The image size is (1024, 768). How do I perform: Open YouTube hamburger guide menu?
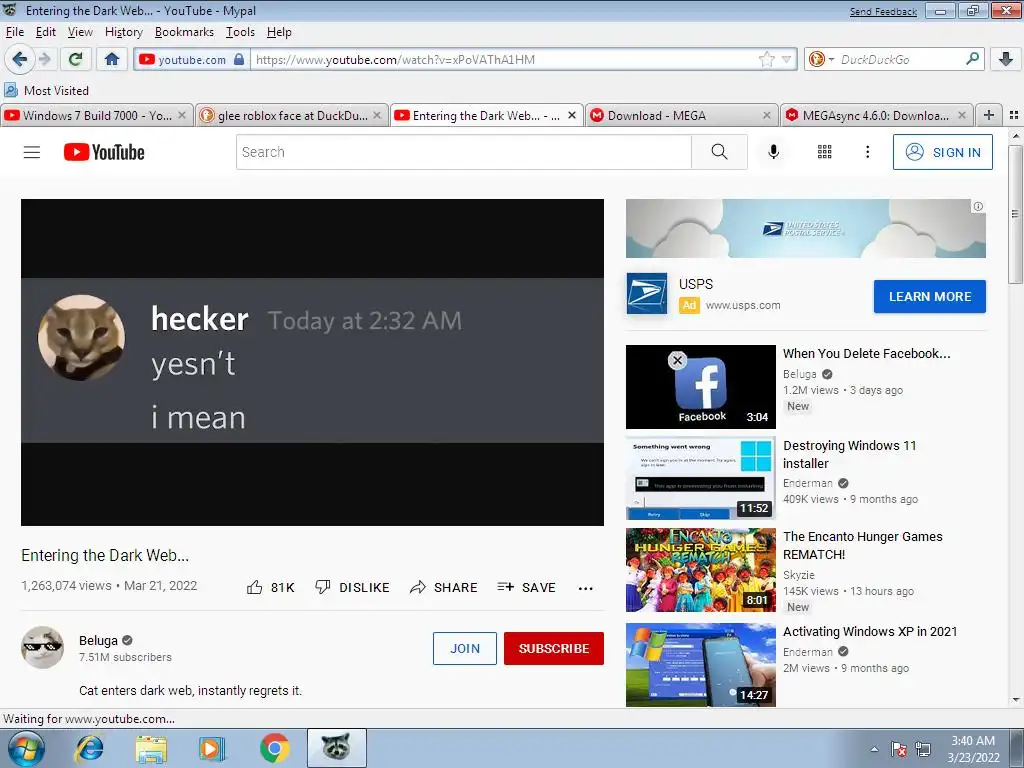pos(32,152)
